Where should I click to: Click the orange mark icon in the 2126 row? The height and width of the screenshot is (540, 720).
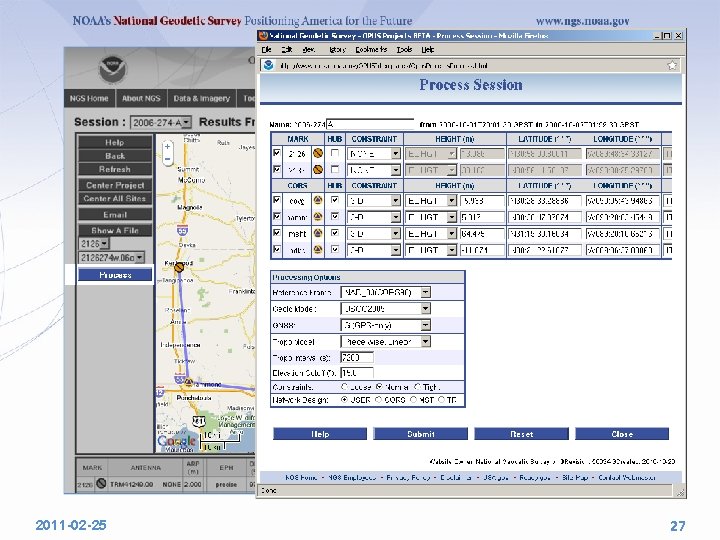[318, 153]
